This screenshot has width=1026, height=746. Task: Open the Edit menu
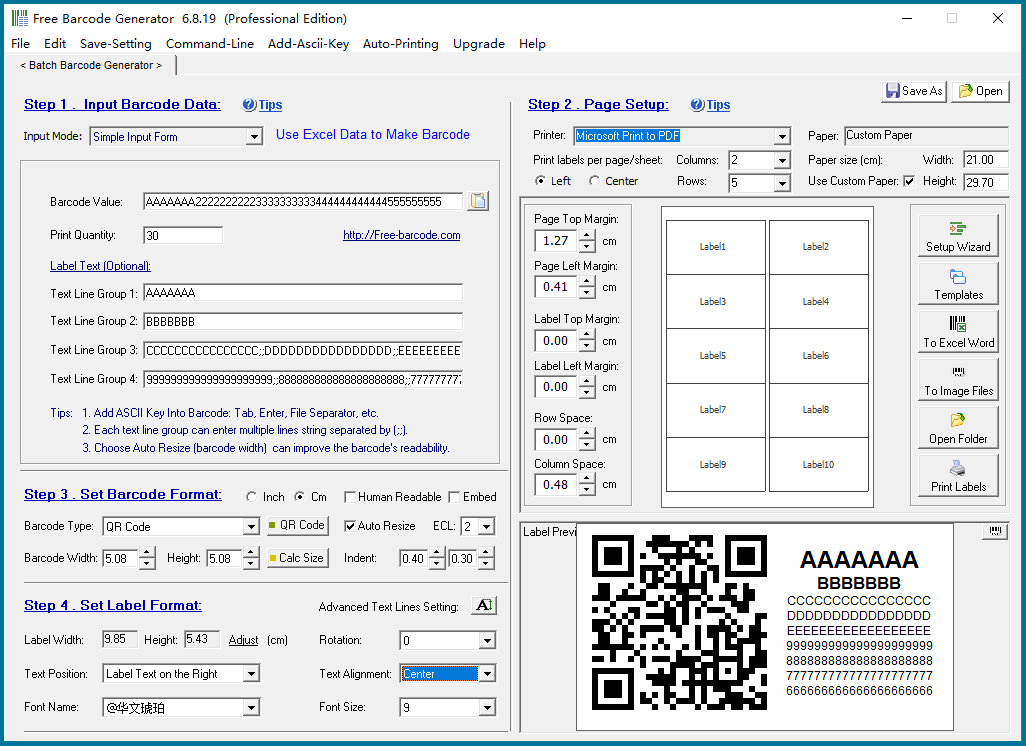click(x=55, y=44)
